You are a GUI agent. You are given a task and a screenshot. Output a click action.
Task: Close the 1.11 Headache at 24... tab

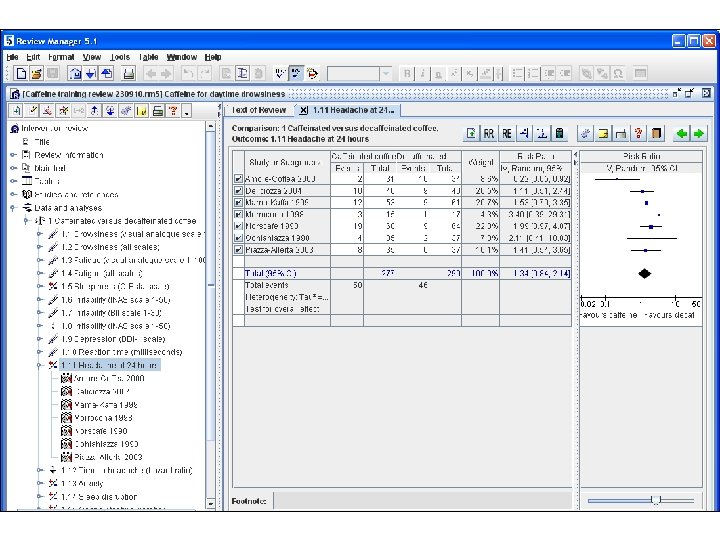click(x=304, y=110)
